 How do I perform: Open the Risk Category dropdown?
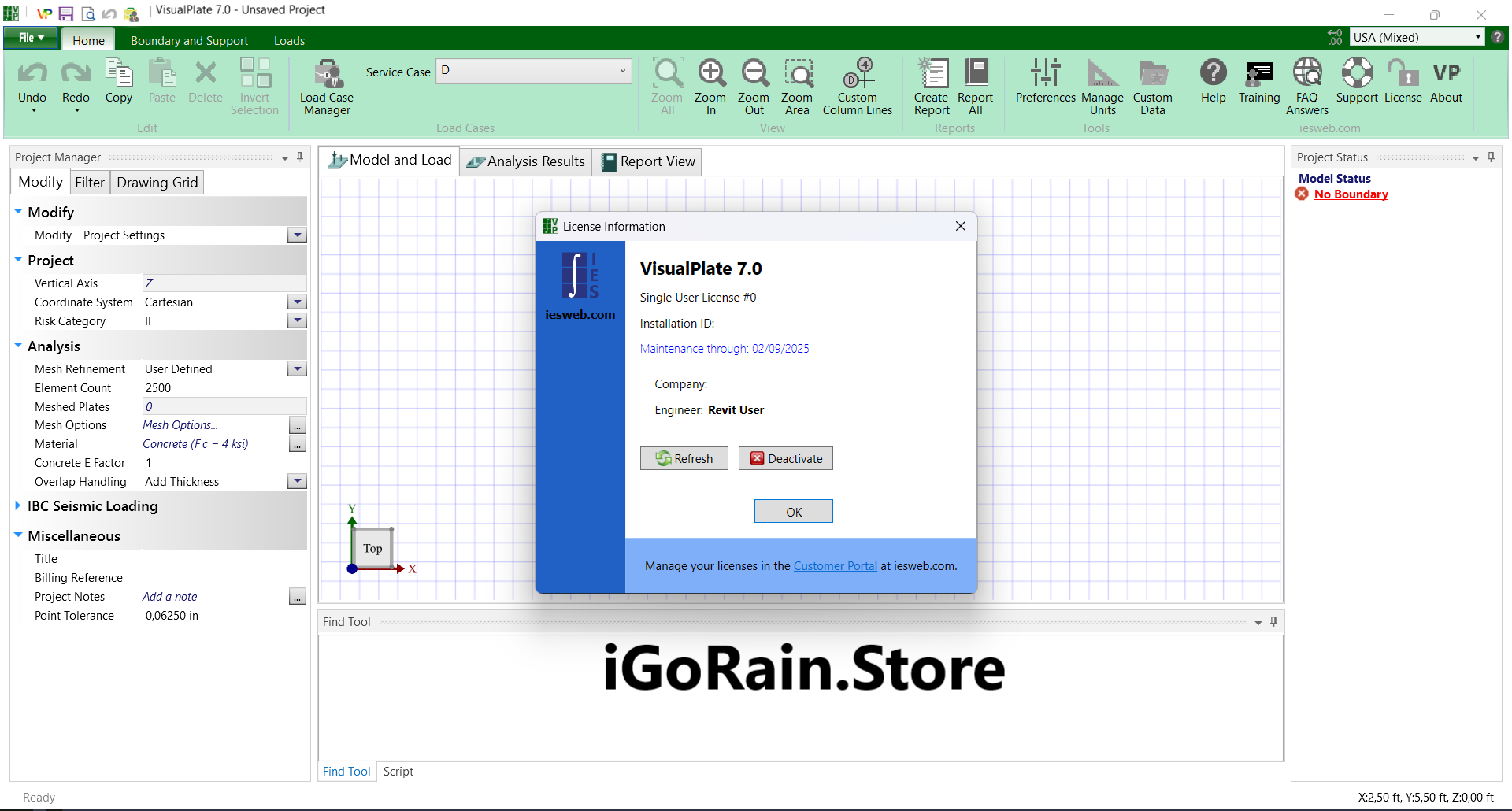[x=297, y=321]
